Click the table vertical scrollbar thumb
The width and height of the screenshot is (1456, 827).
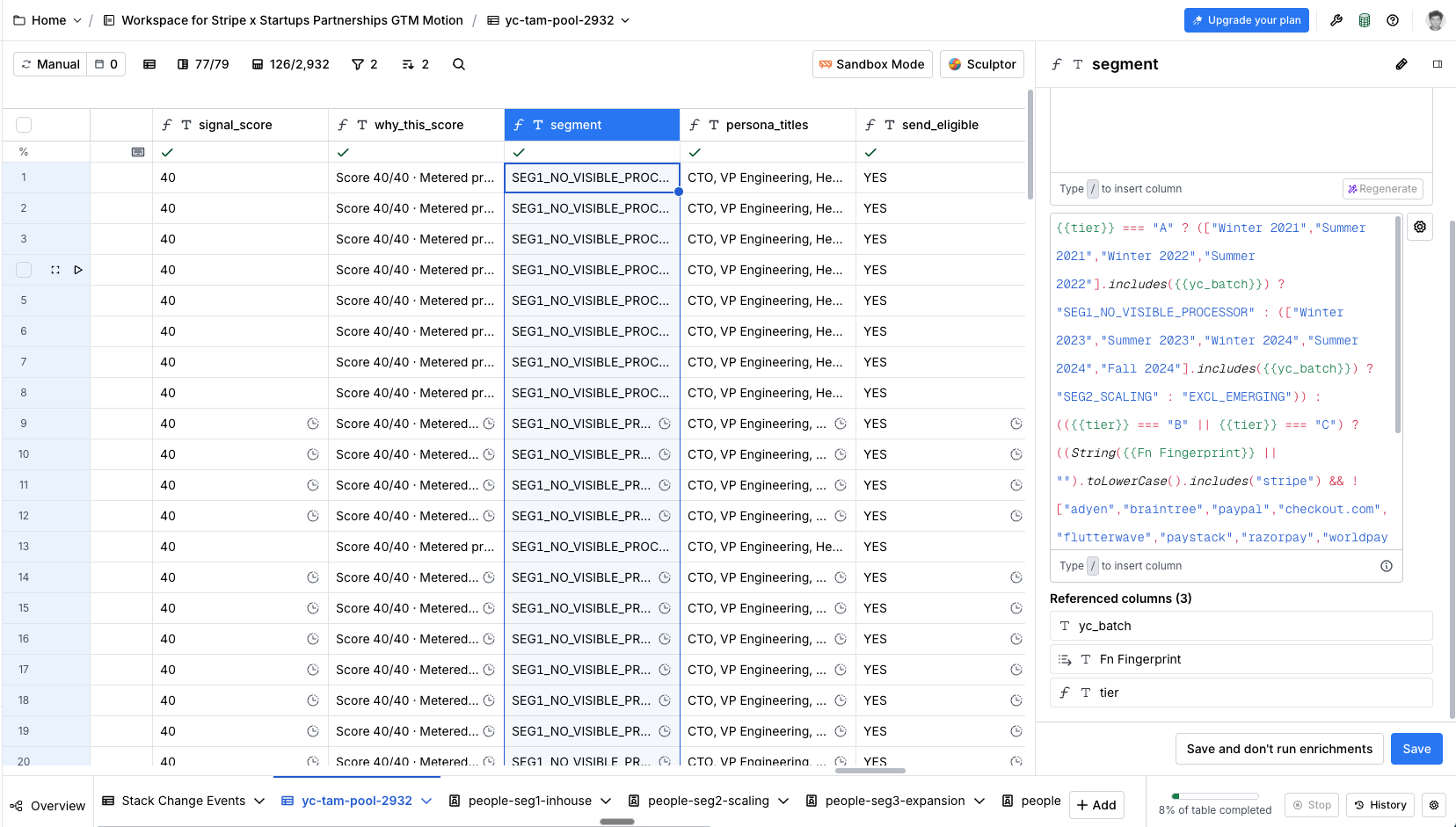tap(1030, 144)
